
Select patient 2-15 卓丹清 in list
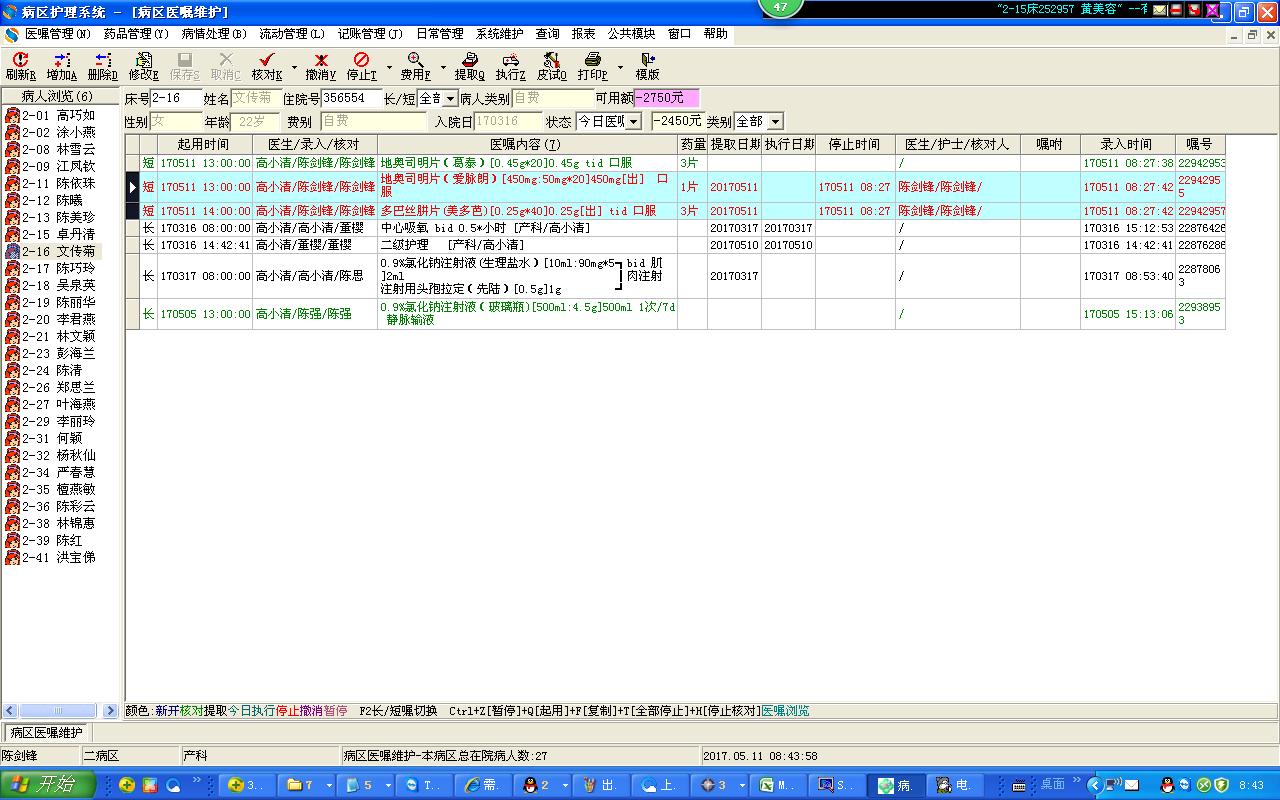59,235
